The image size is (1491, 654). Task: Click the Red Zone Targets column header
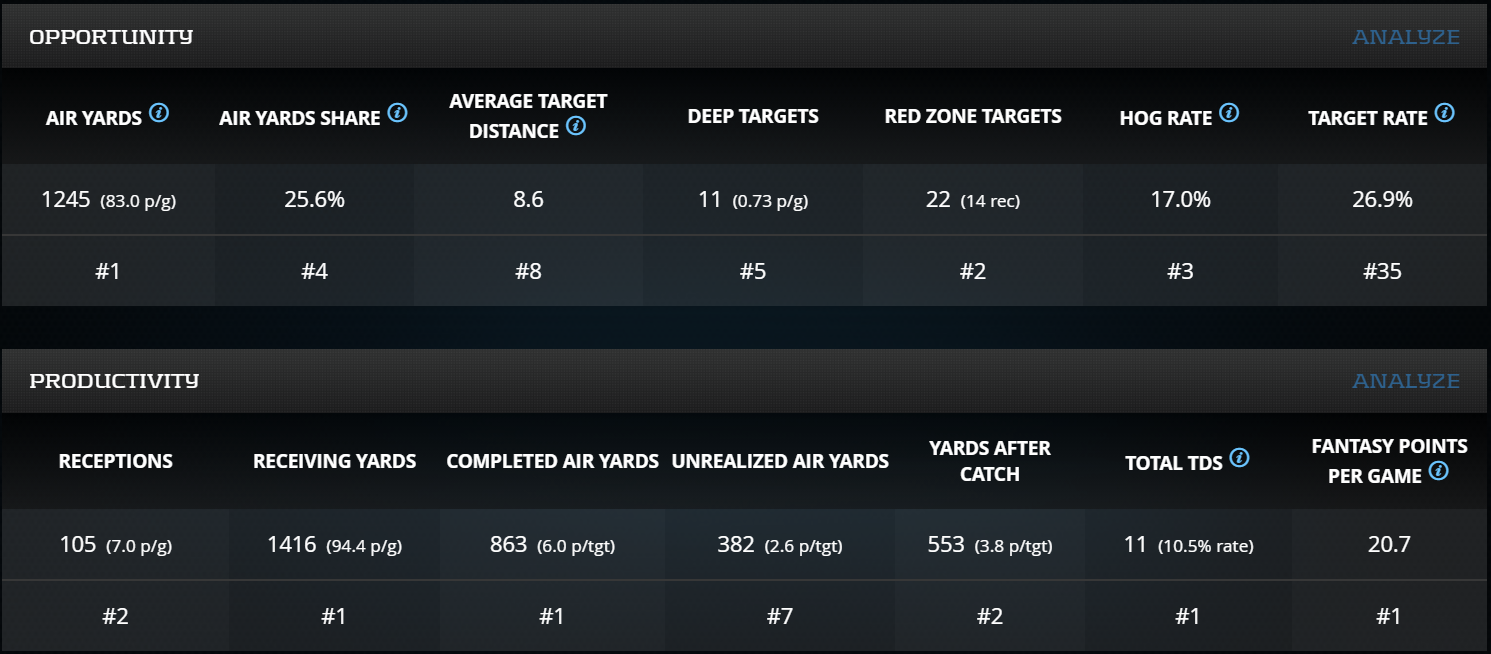pos(973,117)
